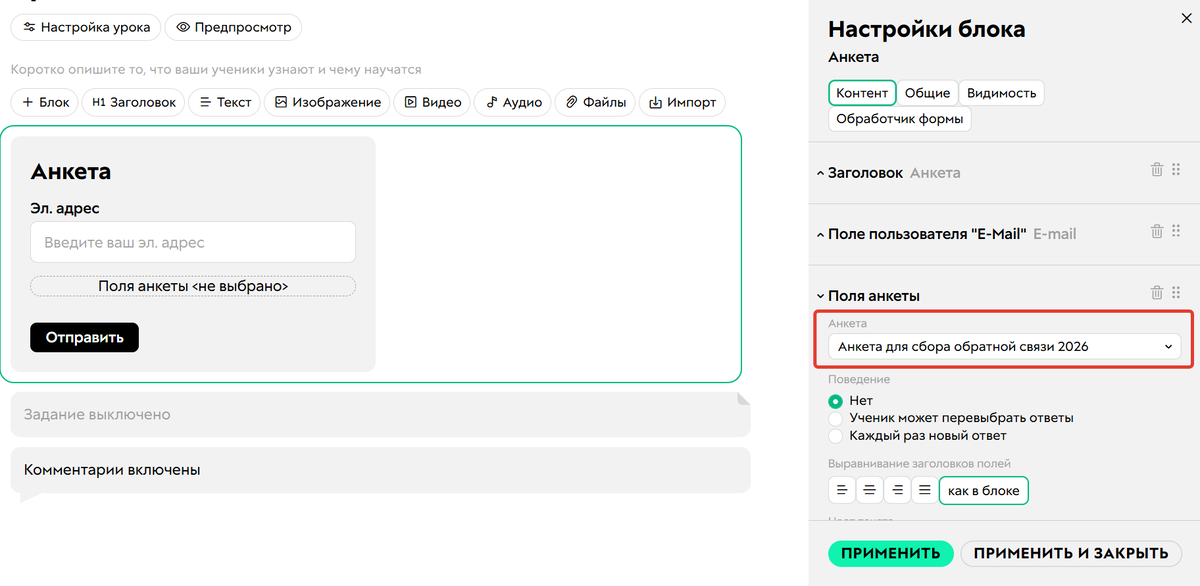Viewport: 1200px width, 586px height.
Task: Remove Поля анкеты section via trash icon
Action: tap(1157, 293)
